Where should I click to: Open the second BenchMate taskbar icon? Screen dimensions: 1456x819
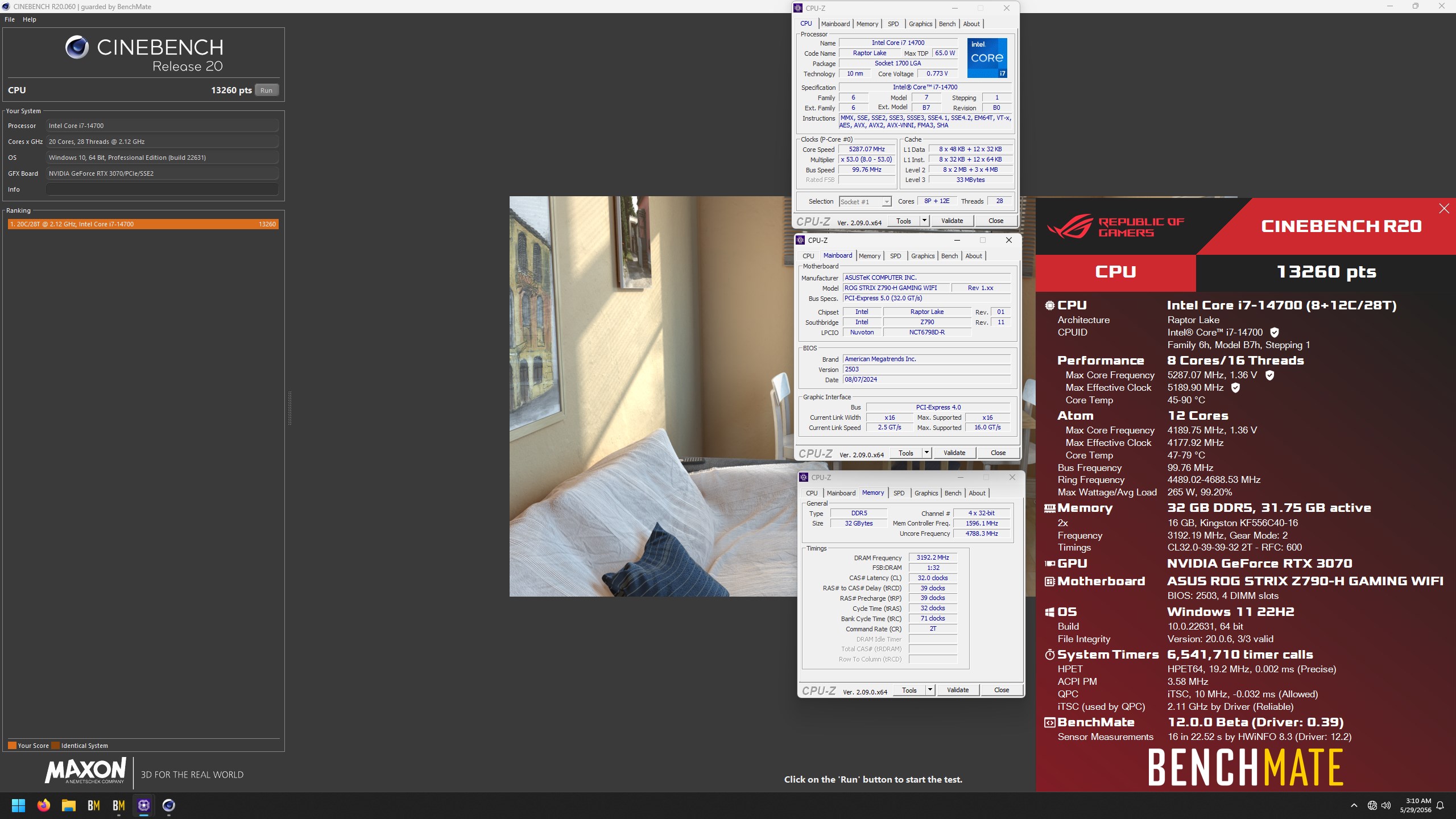point(119,805)
